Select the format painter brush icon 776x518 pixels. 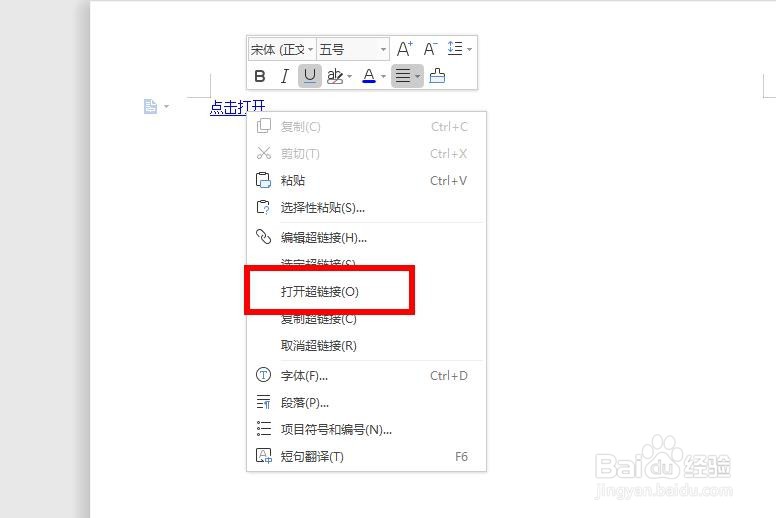click(437, 76)
